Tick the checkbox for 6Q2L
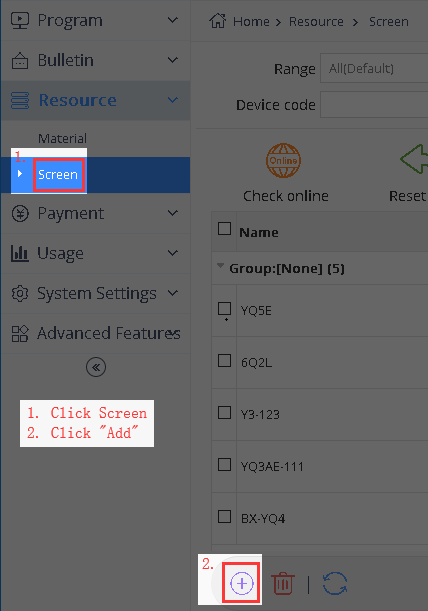The height and width of the screenshot is (611, 428). click(x=224, y=361)
